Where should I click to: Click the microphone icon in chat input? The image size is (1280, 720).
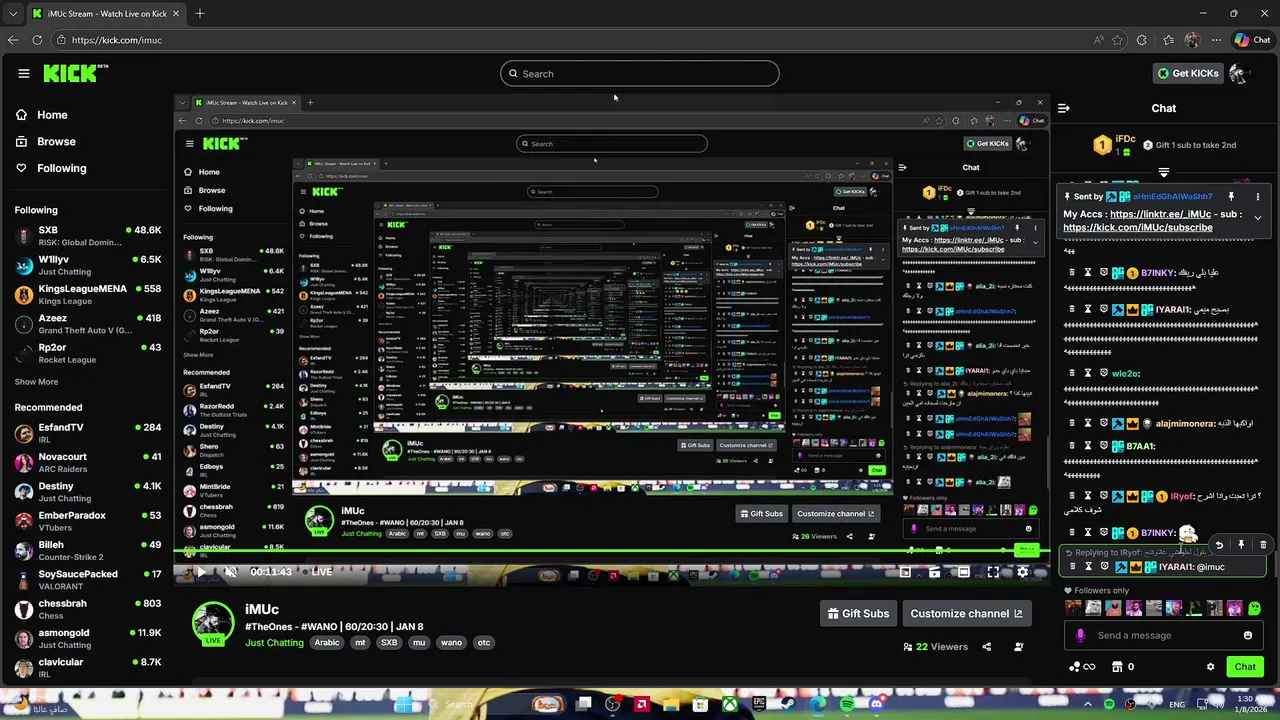(x=1080, y=636)
